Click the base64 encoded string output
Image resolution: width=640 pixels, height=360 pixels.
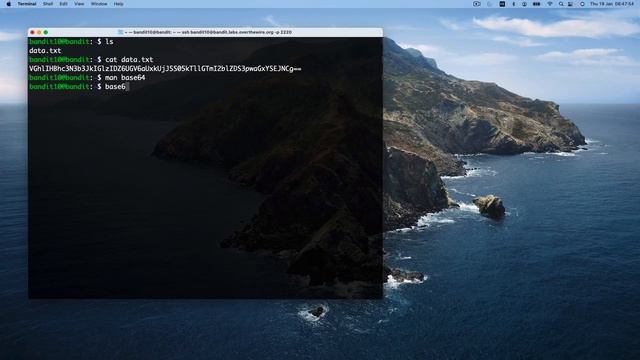(x=165, y=69)
